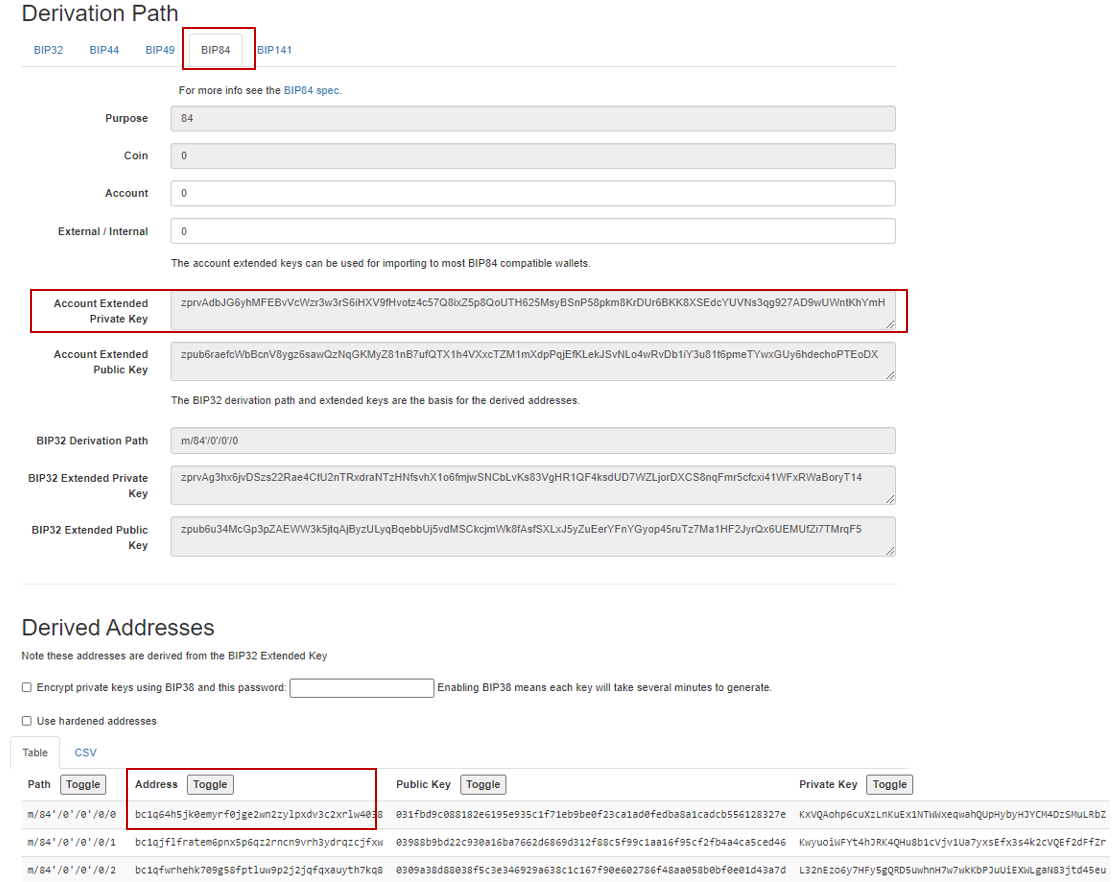
Task: Tick Use hardened addresses checkbox
Action: pyautogui.click(x=26, y=721)
